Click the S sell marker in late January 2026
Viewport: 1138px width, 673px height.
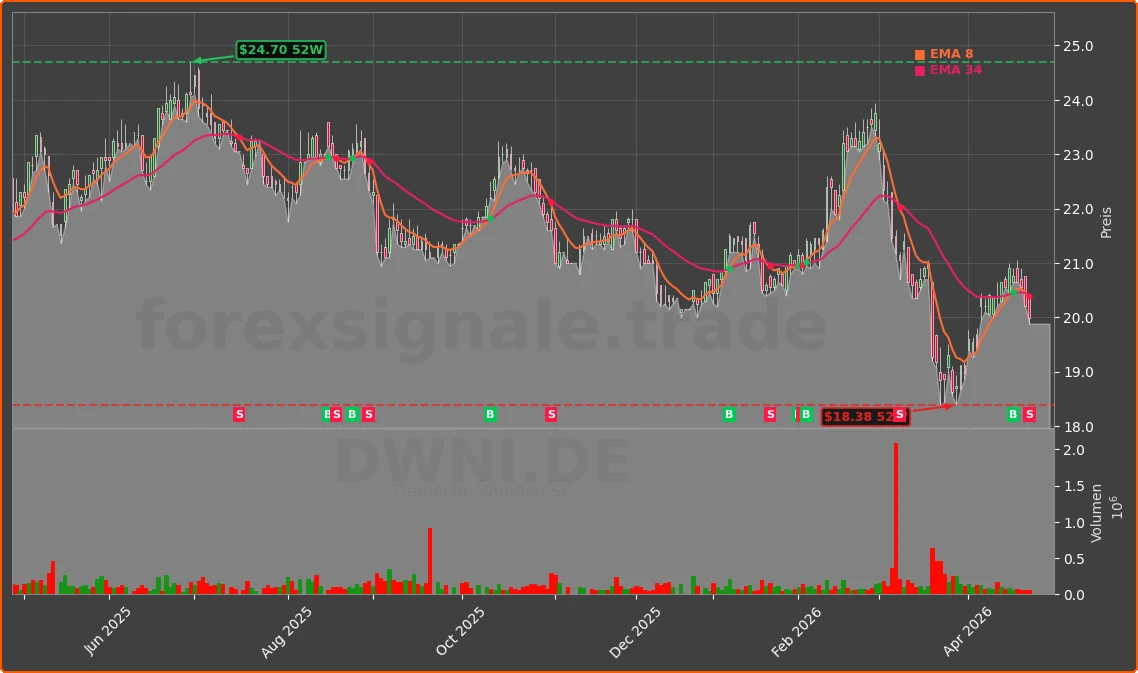(770, 415)
